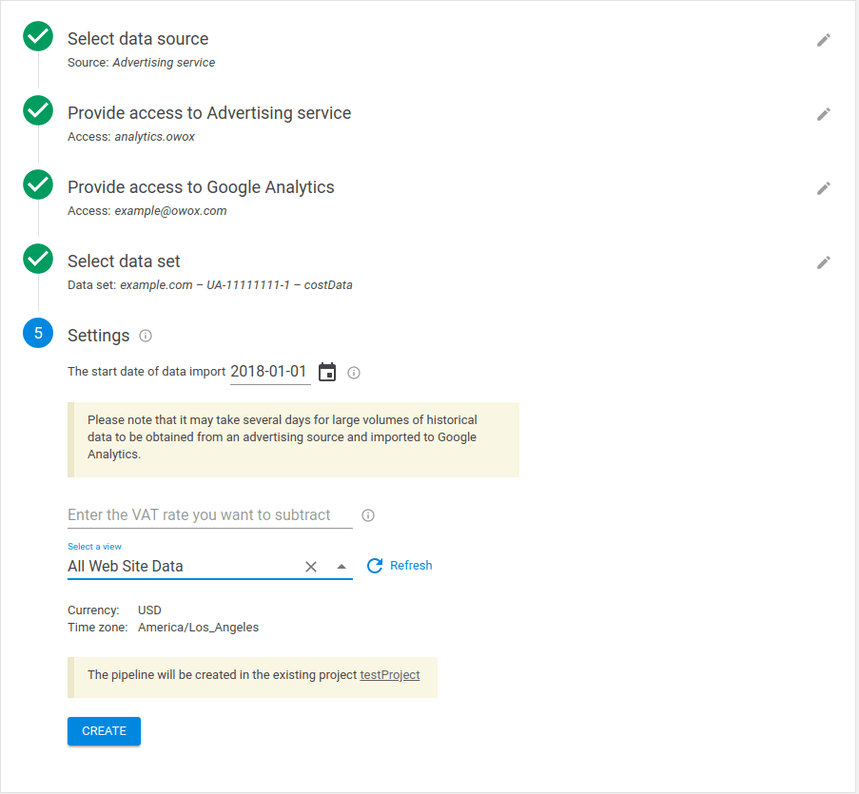Click the Refresh views link
859x794 pixels.
pos(400,566)
